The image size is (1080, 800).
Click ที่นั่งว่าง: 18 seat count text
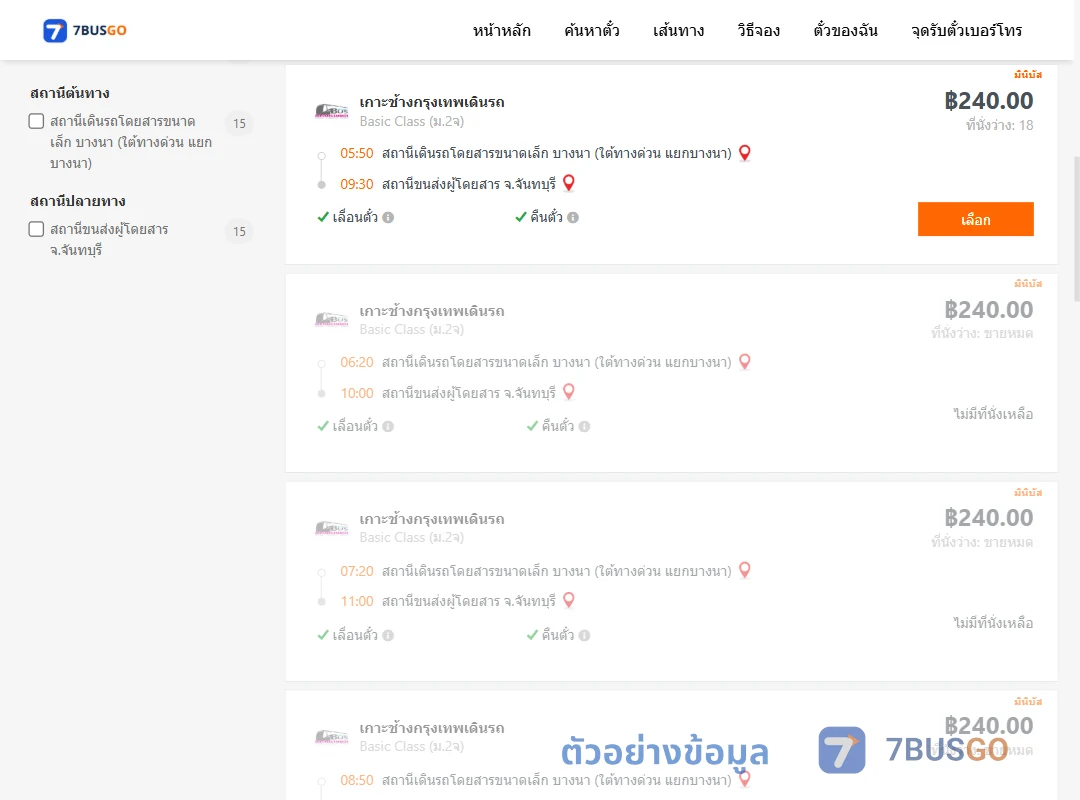(999, 125)
